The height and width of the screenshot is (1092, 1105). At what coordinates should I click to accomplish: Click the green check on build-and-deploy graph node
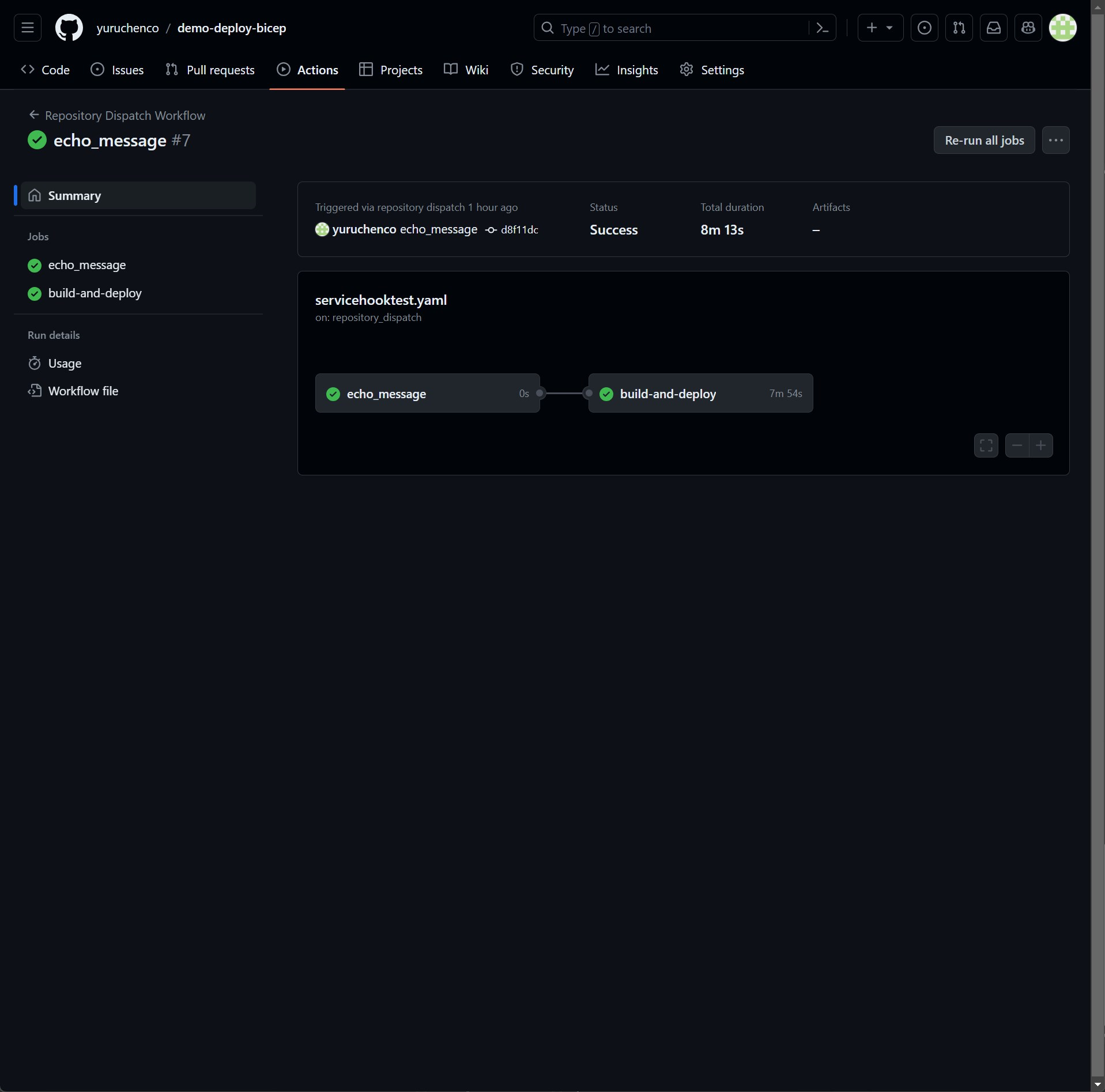click(x=606, y=394)
